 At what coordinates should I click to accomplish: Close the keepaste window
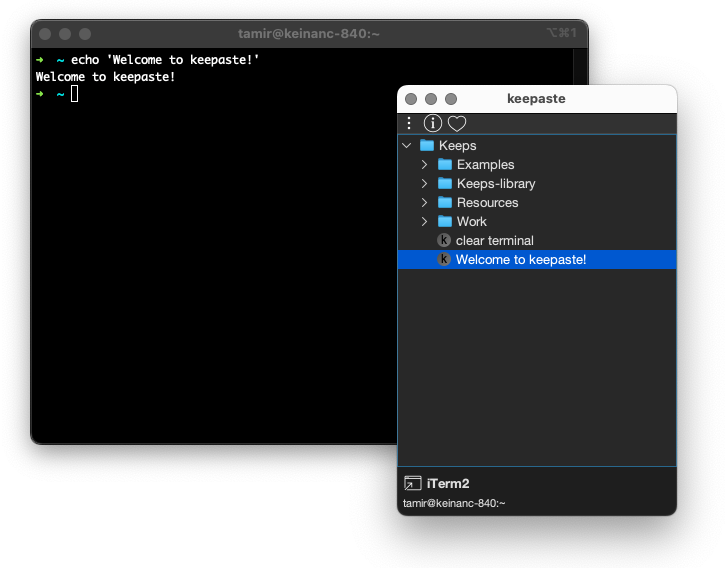[x=411, y=99]
